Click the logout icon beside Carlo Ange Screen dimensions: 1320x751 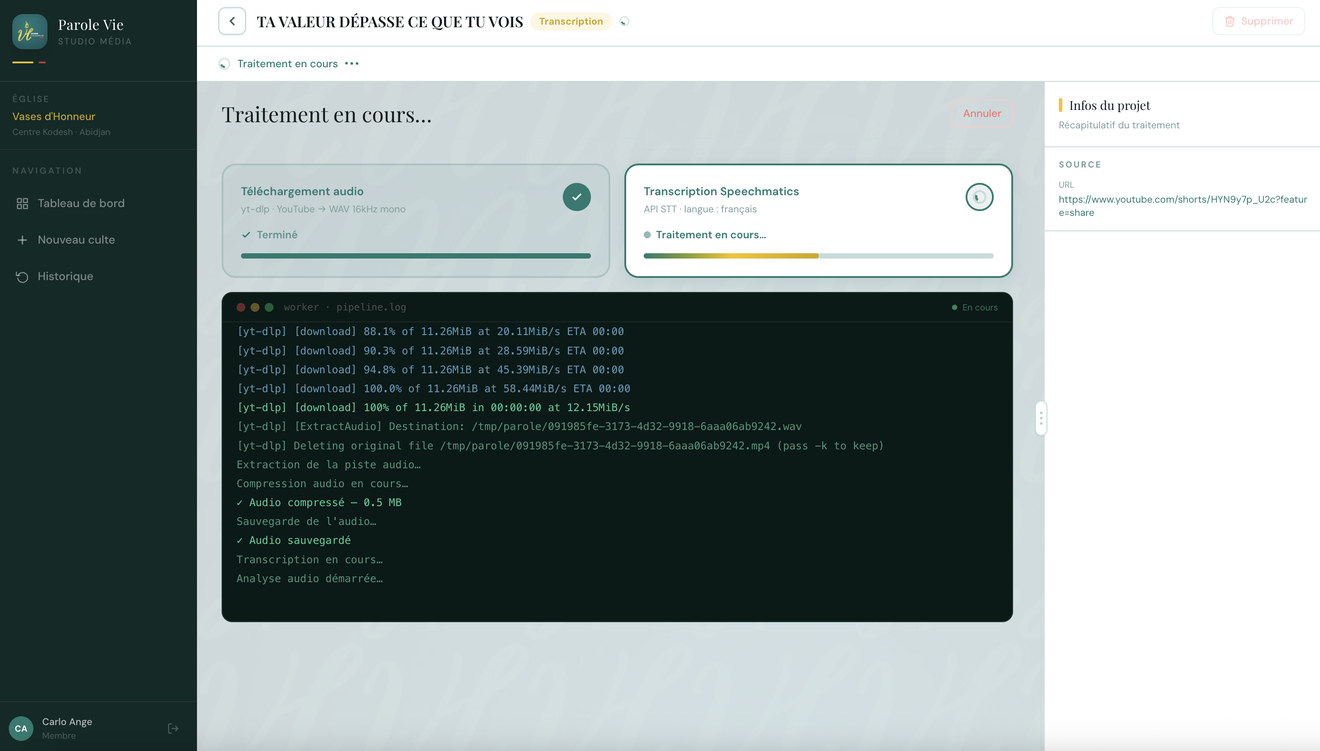click(173, 729)
